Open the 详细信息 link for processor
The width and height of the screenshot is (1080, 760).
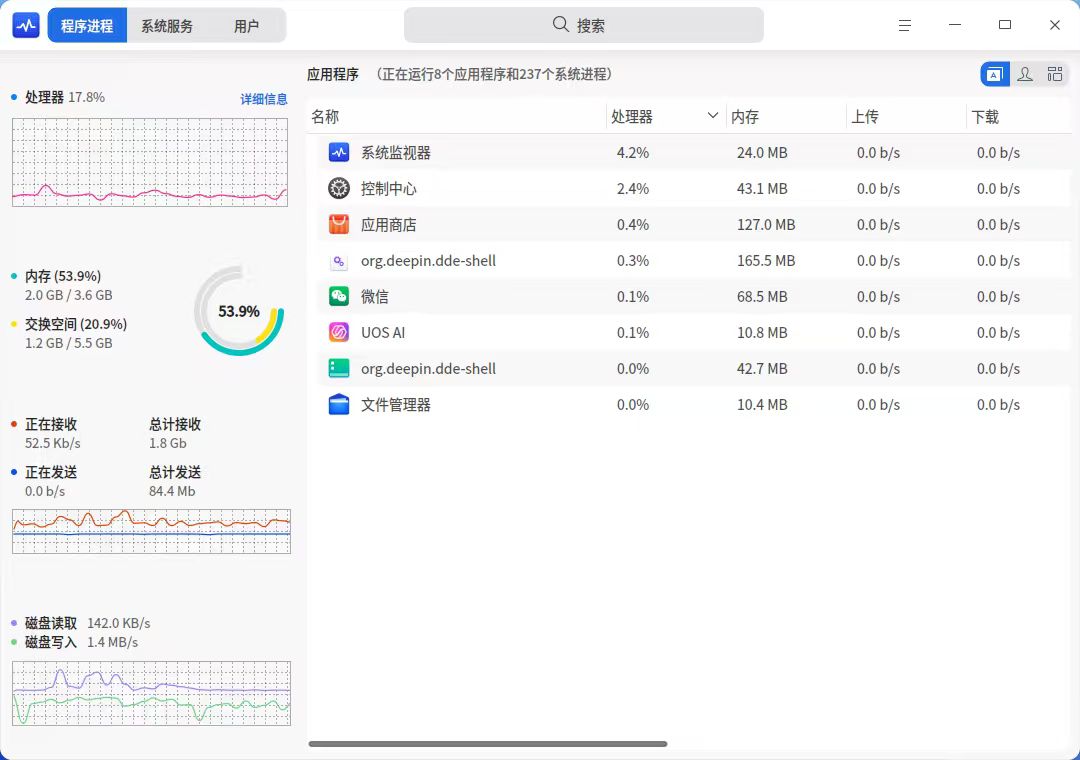click(x=264, y=99)
